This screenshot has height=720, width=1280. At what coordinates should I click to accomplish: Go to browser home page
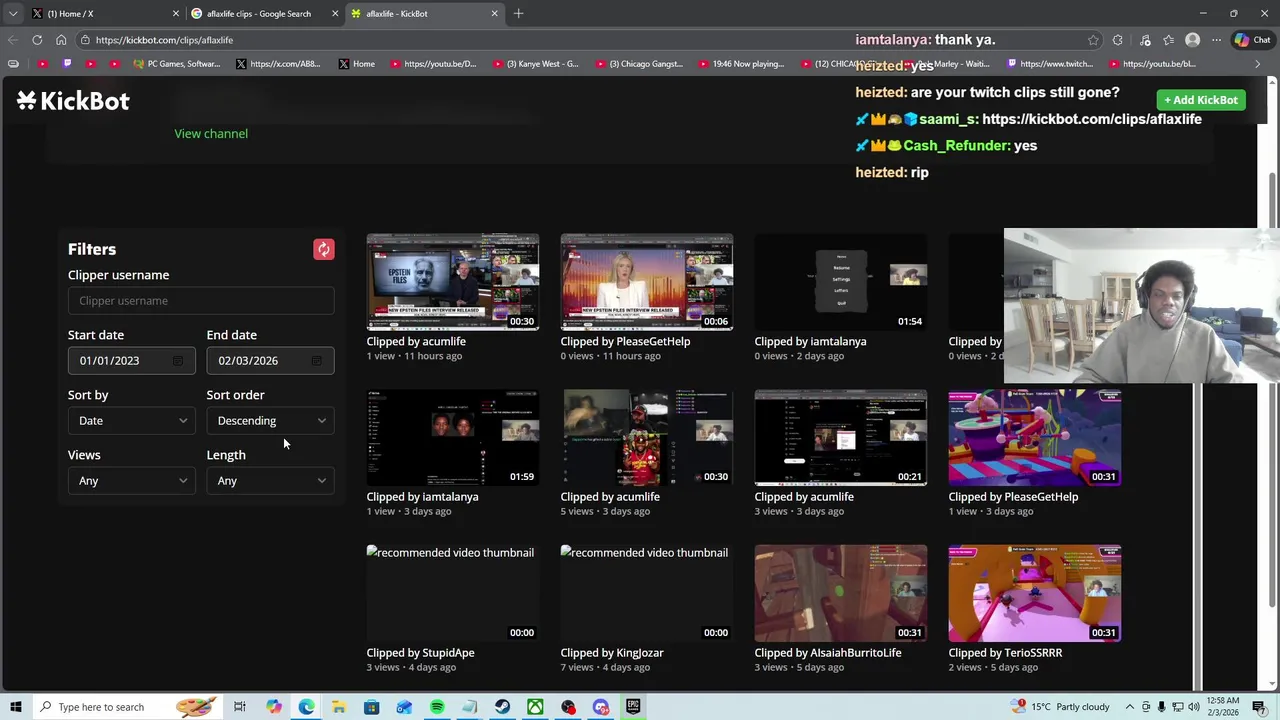(x=61, y=40)
